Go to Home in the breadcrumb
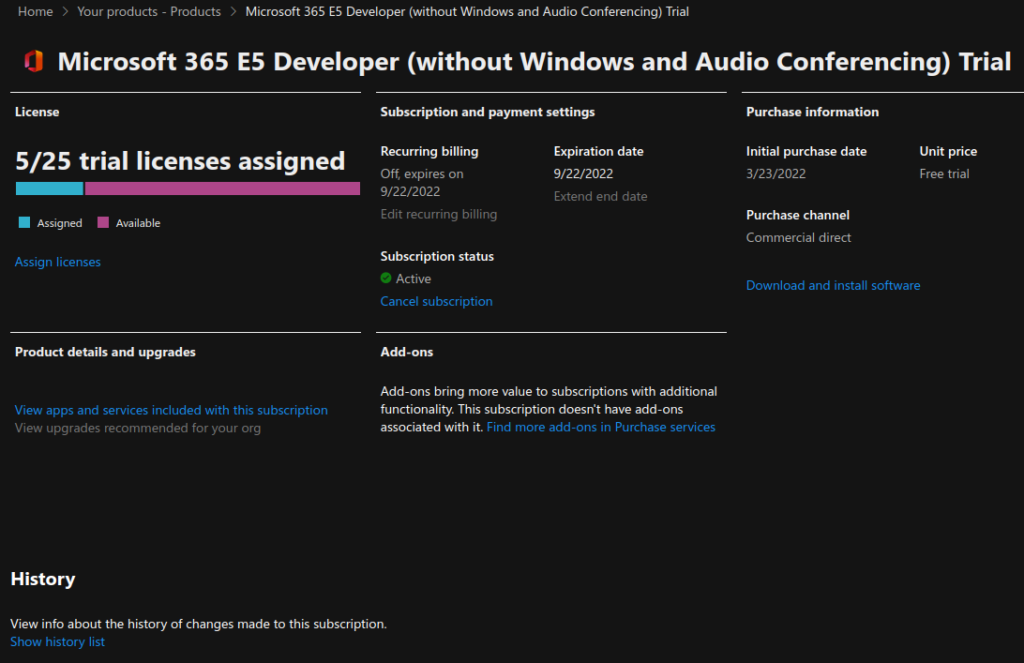This screenshot has height=663, width=1024. click(35, 12)
